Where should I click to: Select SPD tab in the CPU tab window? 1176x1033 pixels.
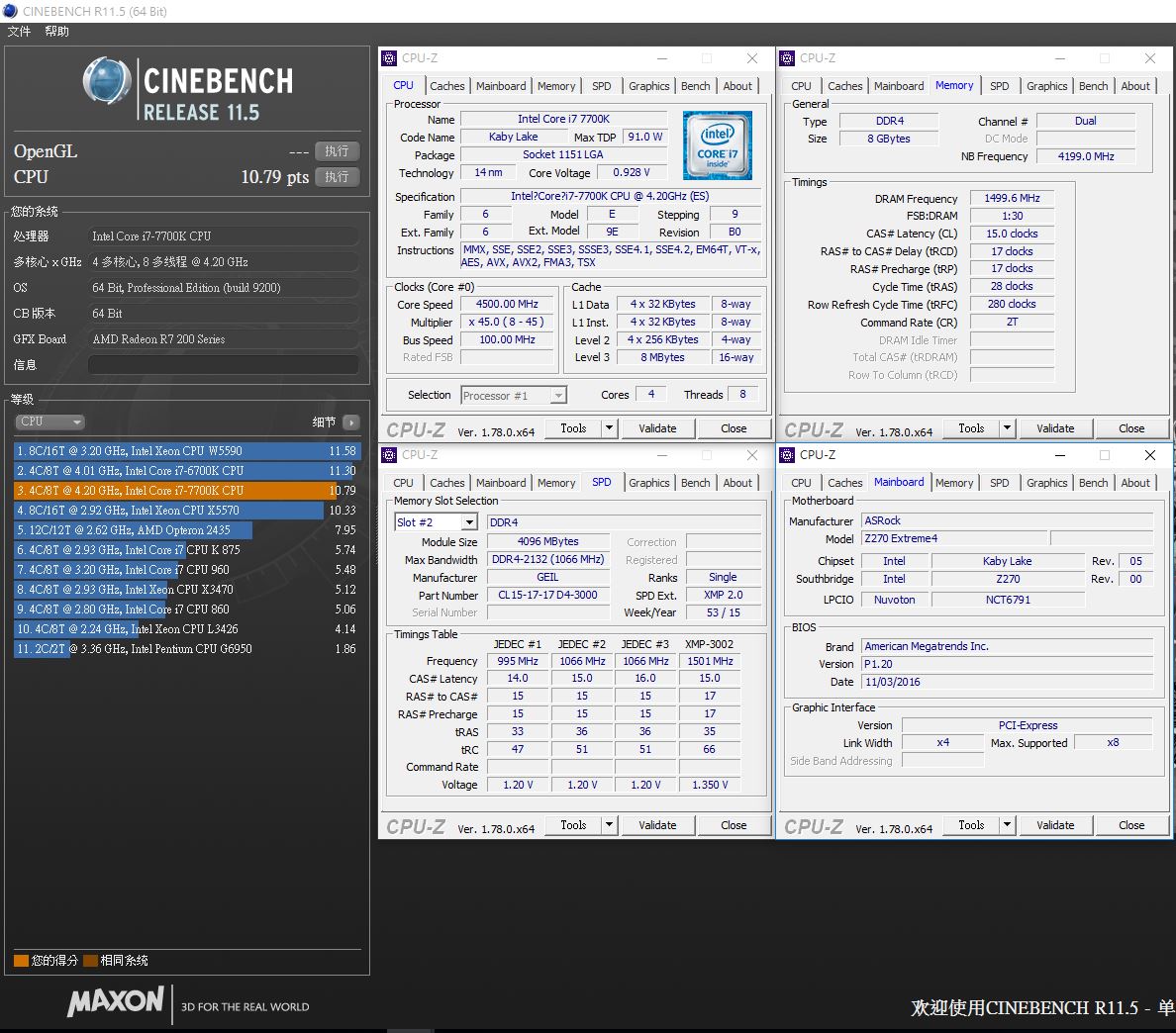pyautogui.click(x=602, y=86)
